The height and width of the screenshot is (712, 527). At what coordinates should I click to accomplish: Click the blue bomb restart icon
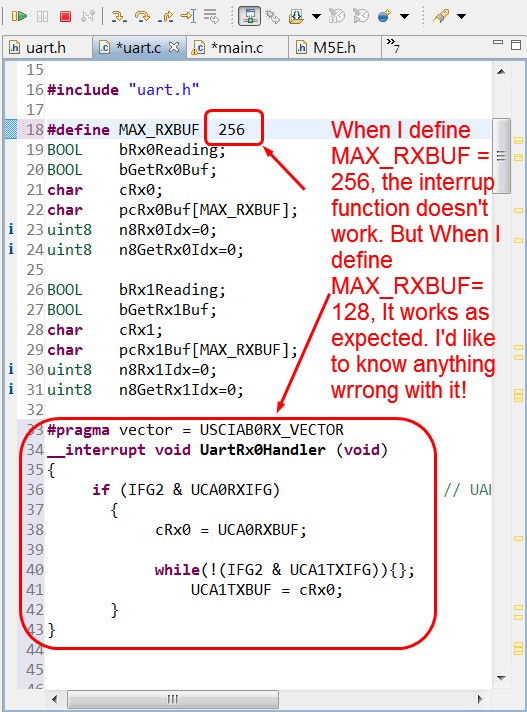tap(384, 17)
